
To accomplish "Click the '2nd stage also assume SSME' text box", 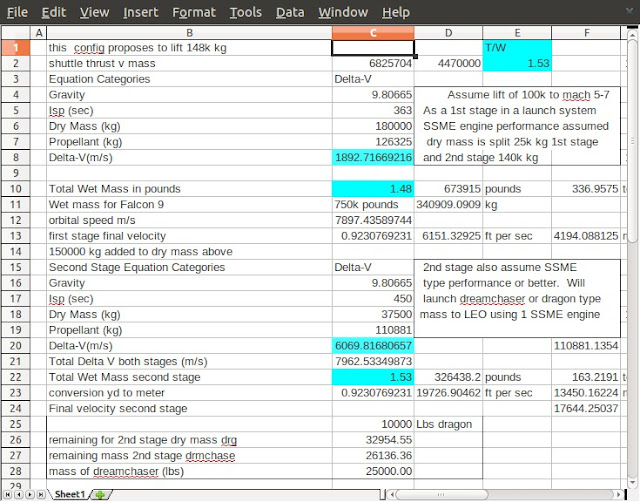I will click(x=517, y=298).
